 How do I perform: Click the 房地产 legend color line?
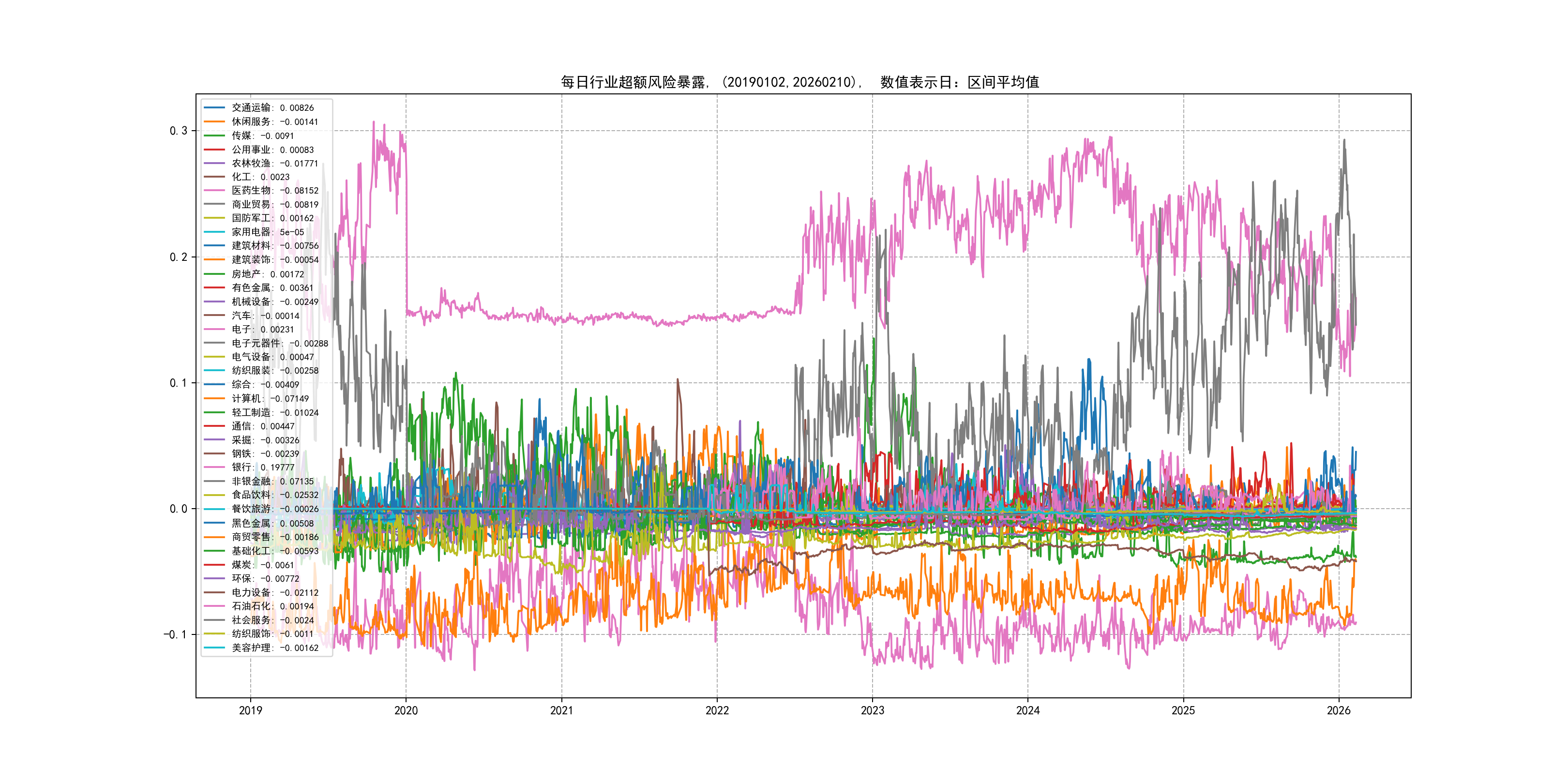click(214, 274)
